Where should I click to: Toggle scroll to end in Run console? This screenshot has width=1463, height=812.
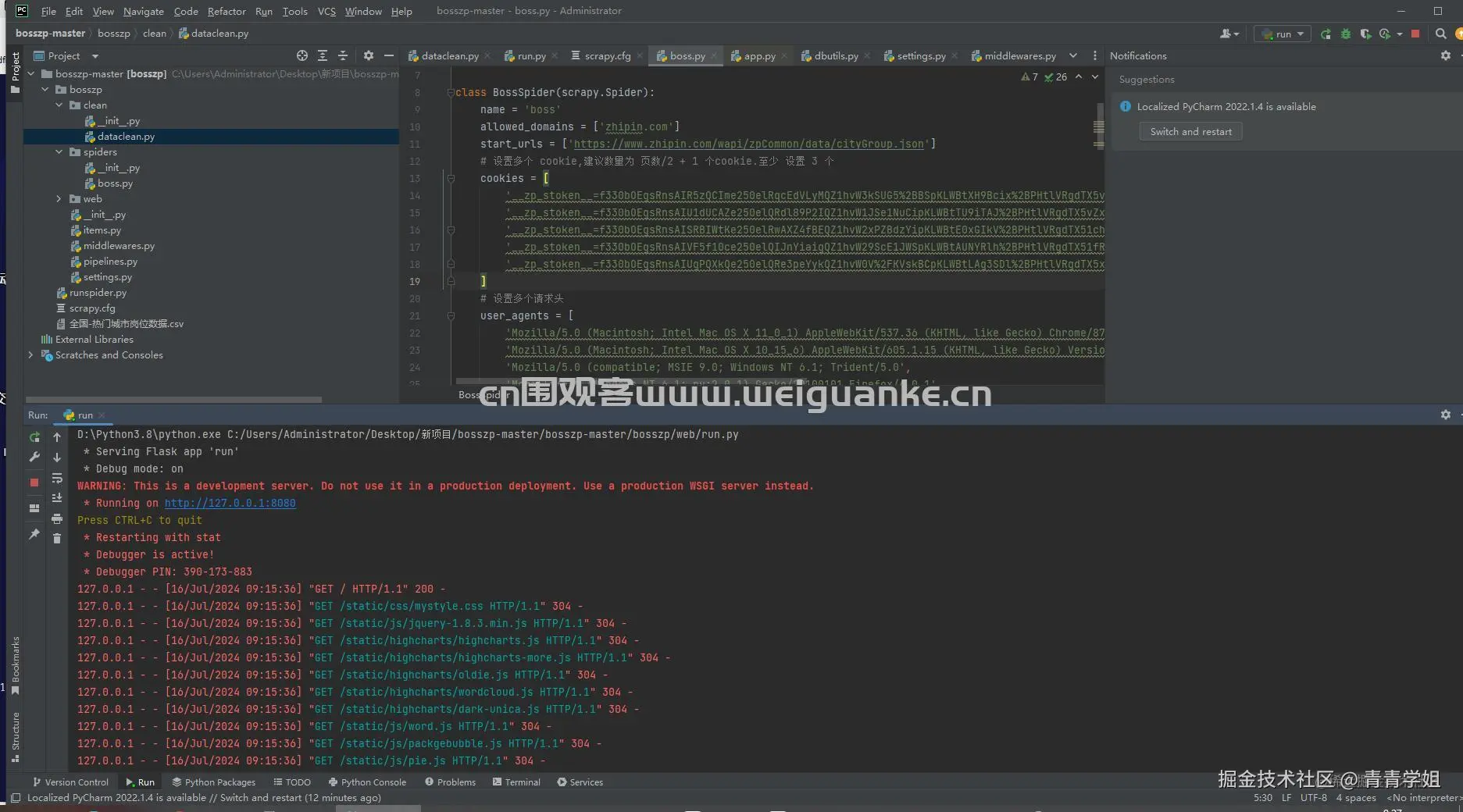click(x=57, y=498)
